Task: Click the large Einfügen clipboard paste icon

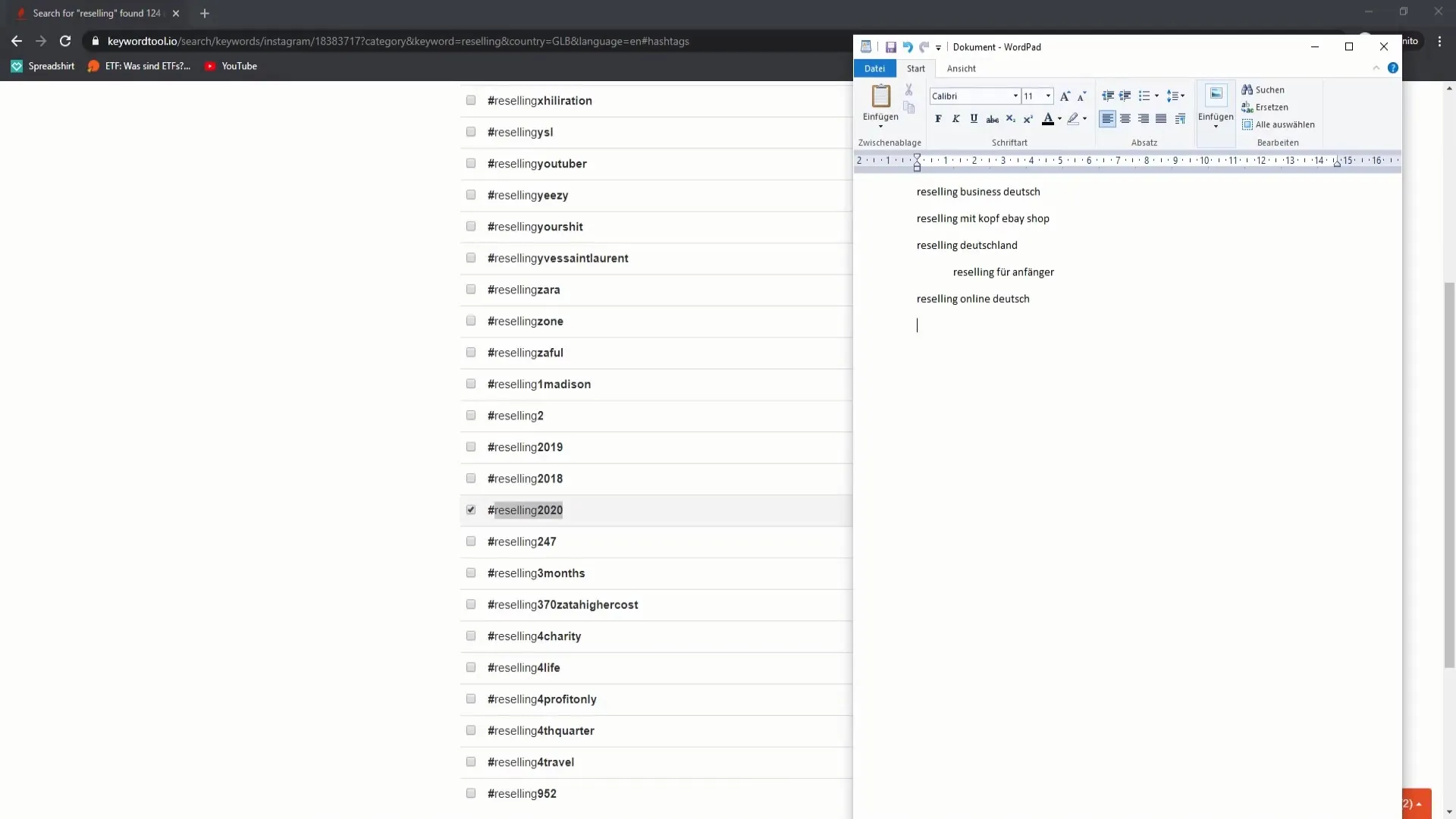Action: (880, 96)
